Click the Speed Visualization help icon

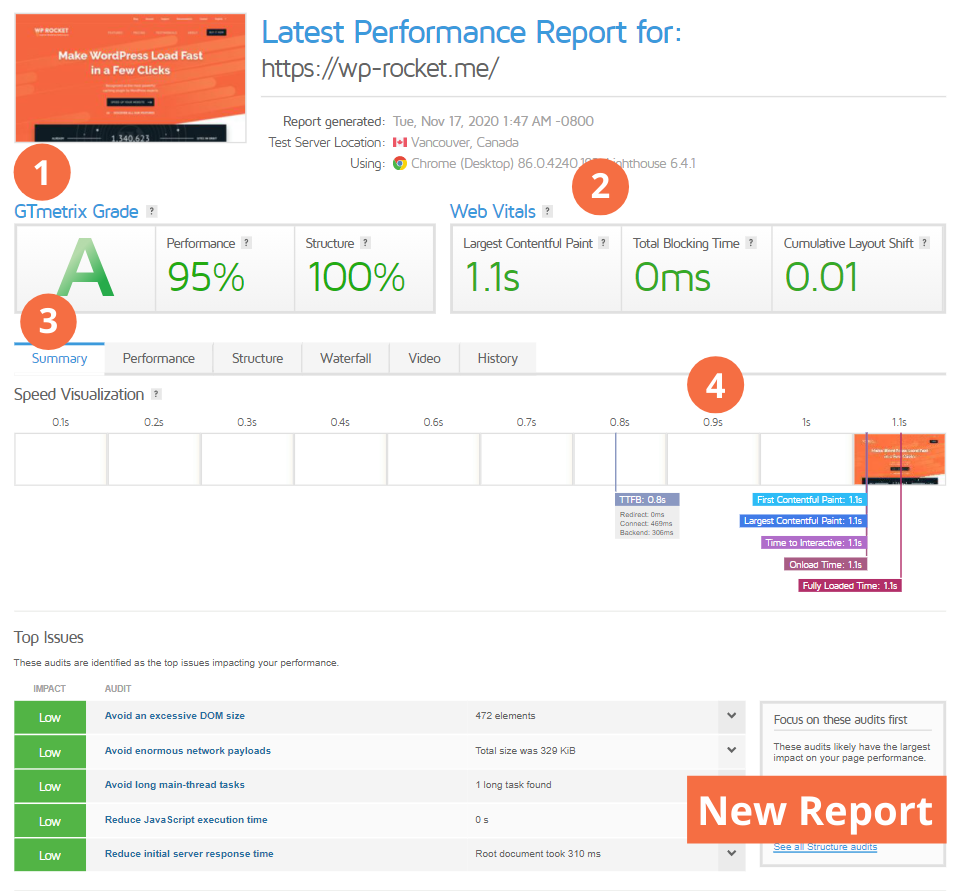coord(156,394)
